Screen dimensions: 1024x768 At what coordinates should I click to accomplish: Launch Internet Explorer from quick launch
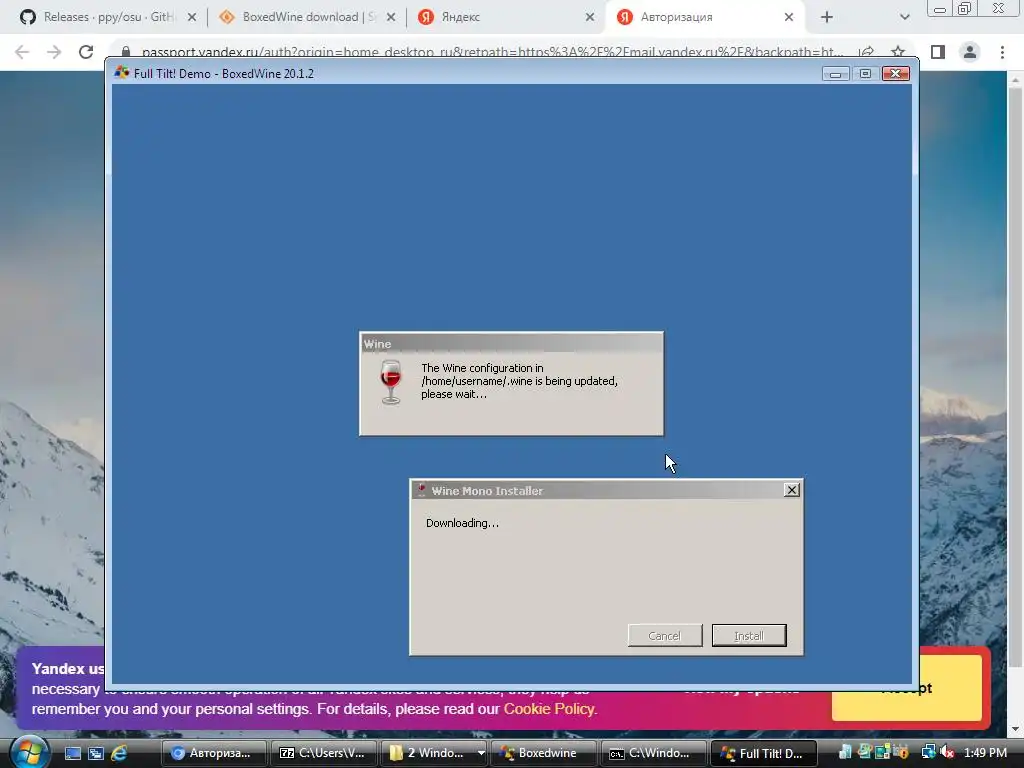tap(119, 753)
